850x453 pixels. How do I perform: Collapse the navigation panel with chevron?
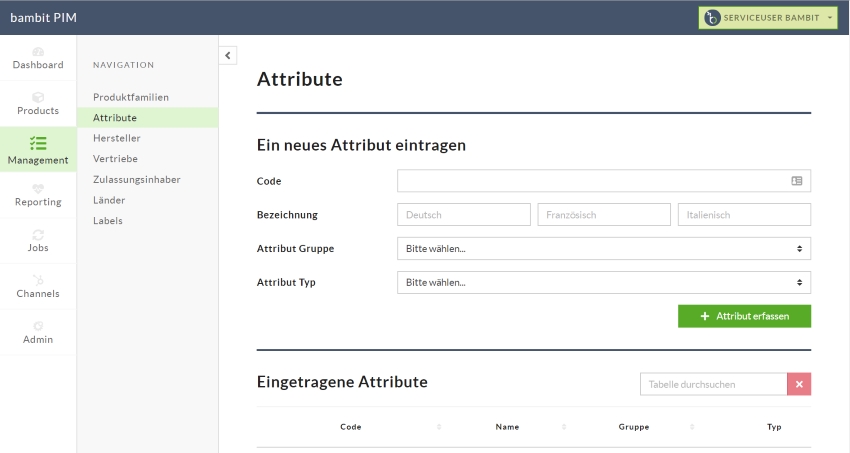coord(228,55)
